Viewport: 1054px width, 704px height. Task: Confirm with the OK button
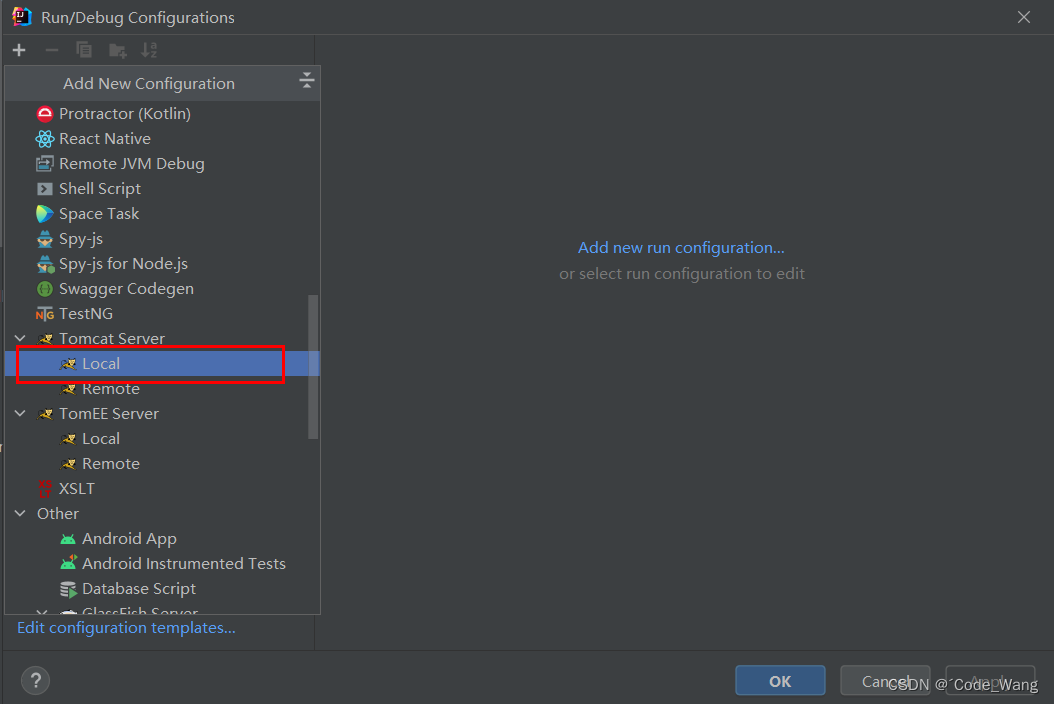click(780, 680)
